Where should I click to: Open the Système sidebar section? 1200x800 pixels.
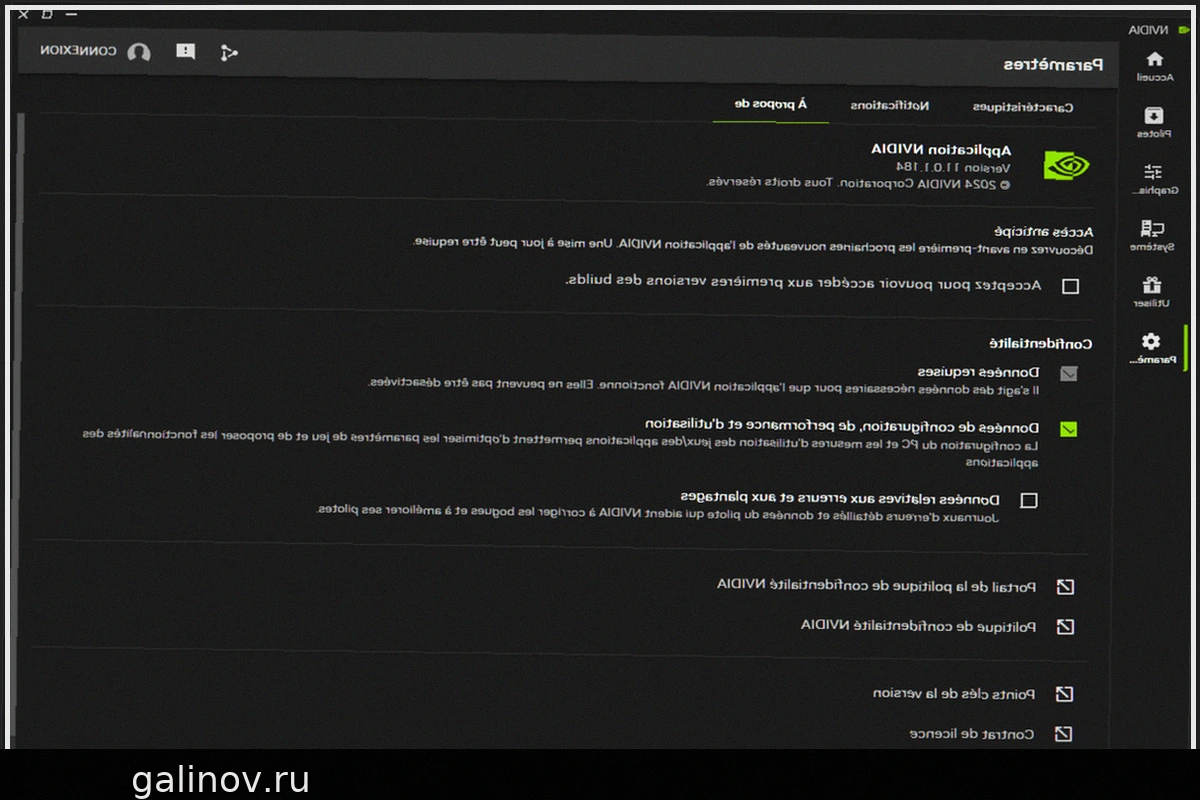point(1153,235)
